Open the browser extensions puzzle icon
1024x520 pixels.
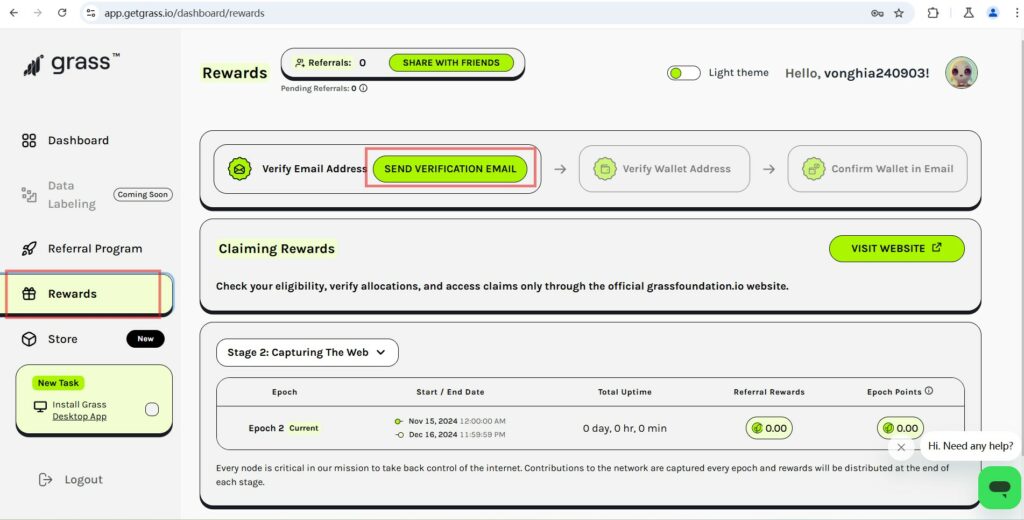[932, 13]
